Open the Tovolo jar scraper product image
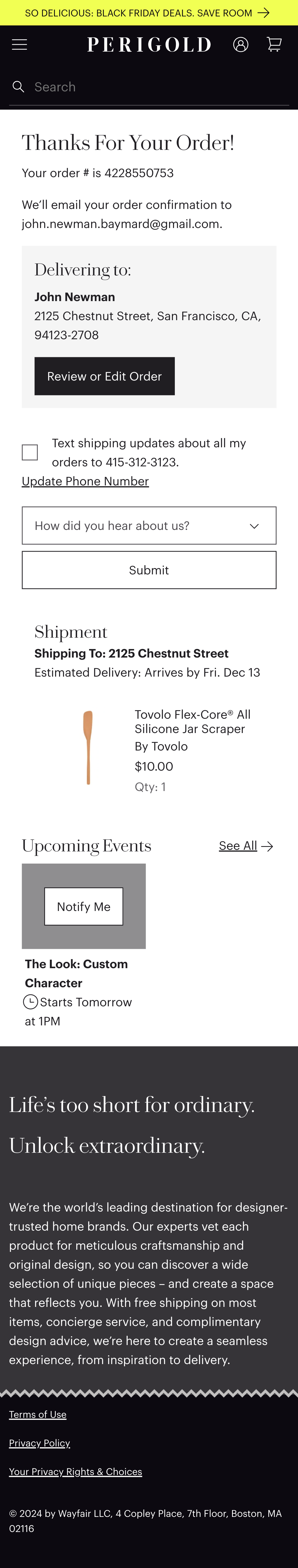The image size is (298, 1568). click(88, 748)
